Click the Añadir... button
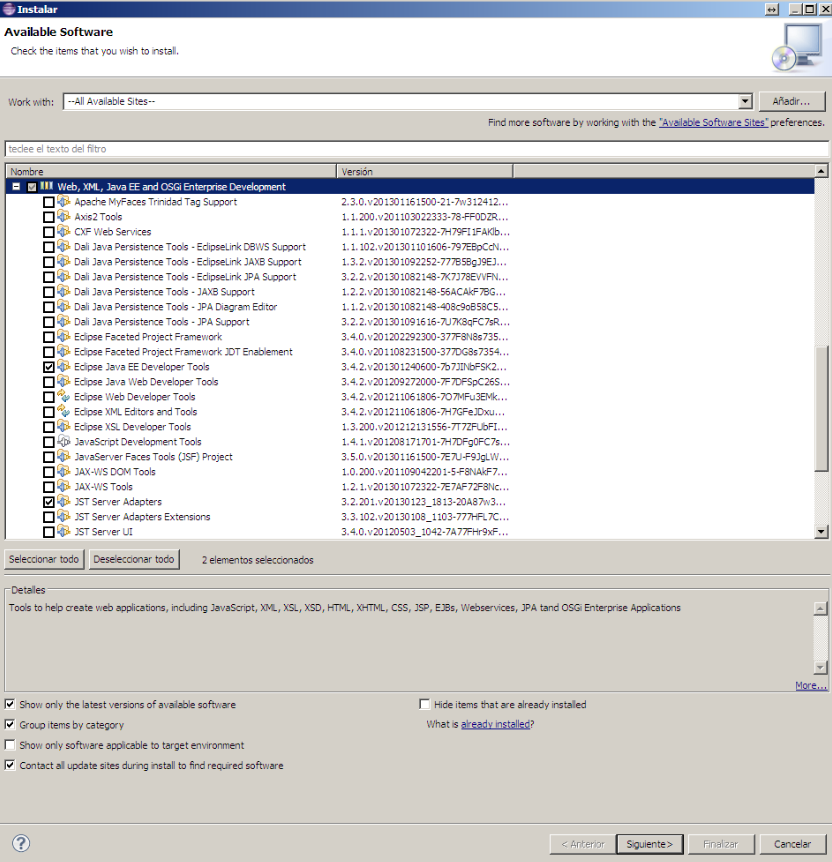832x862 pixels. [791, 101]
